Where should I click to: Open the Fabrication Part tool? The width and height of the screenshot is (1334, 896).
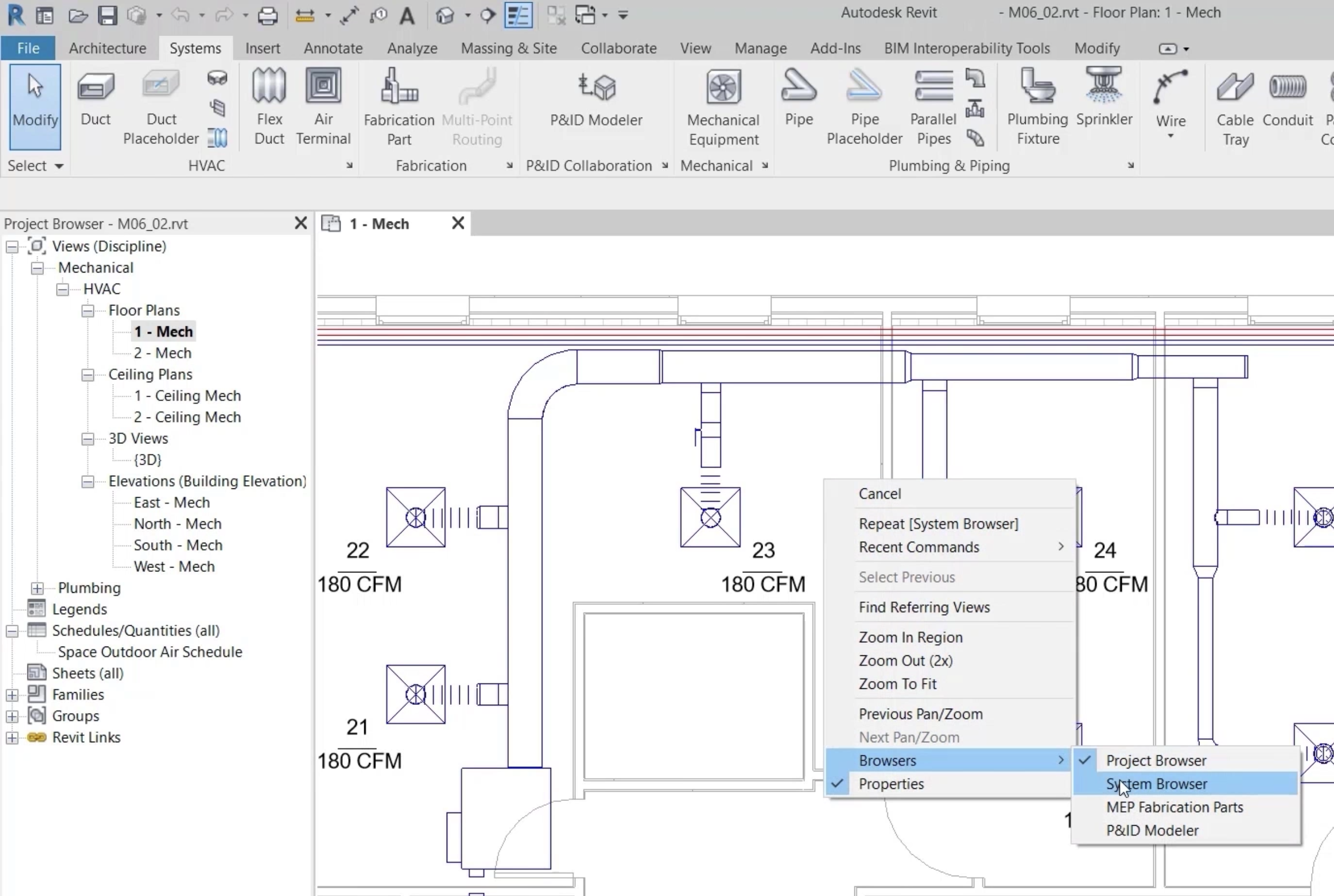click(x=399, y=108)
